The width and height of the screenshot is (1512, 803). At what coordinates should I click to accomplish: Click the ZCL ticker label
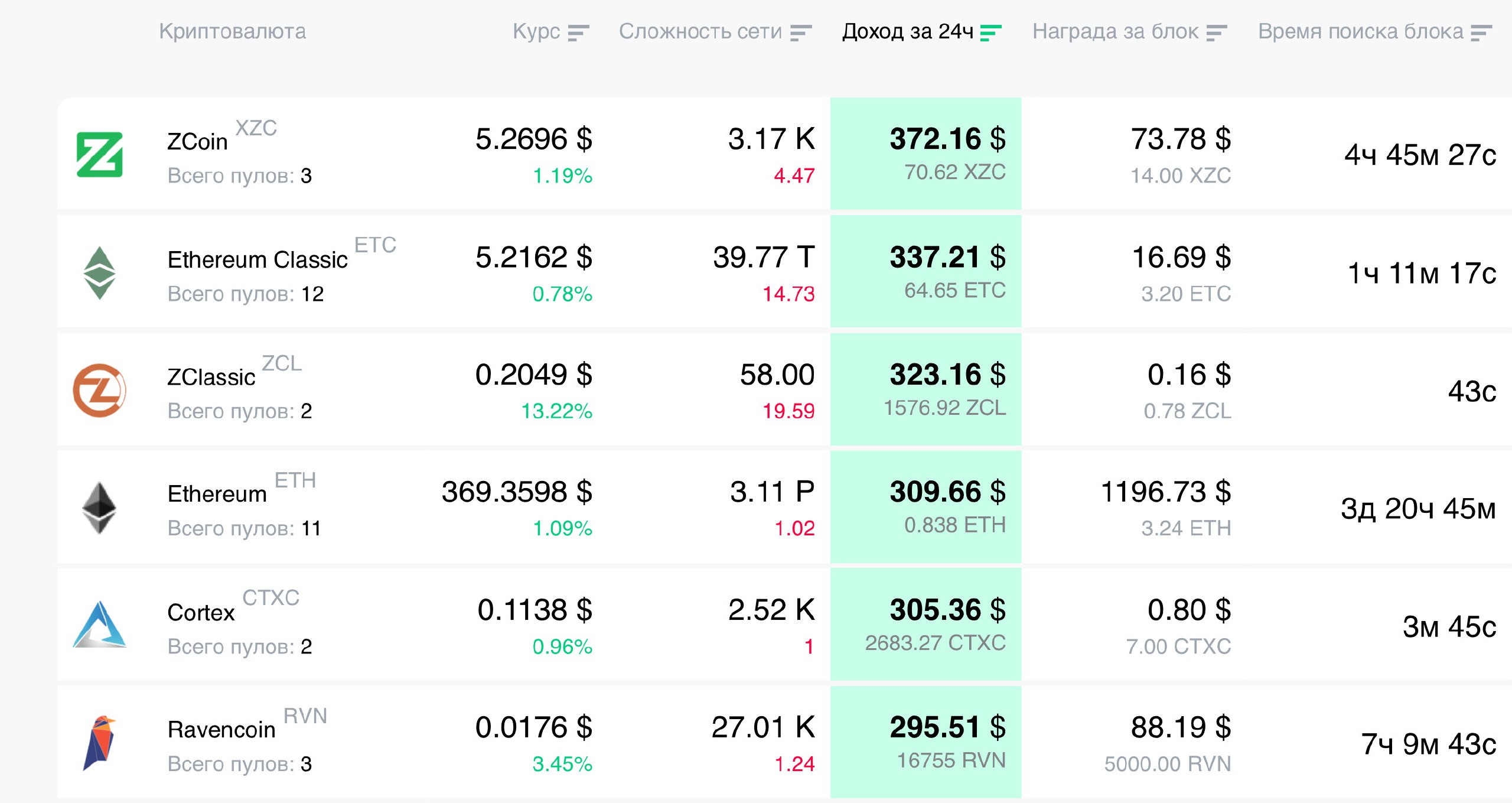point(282,363)
